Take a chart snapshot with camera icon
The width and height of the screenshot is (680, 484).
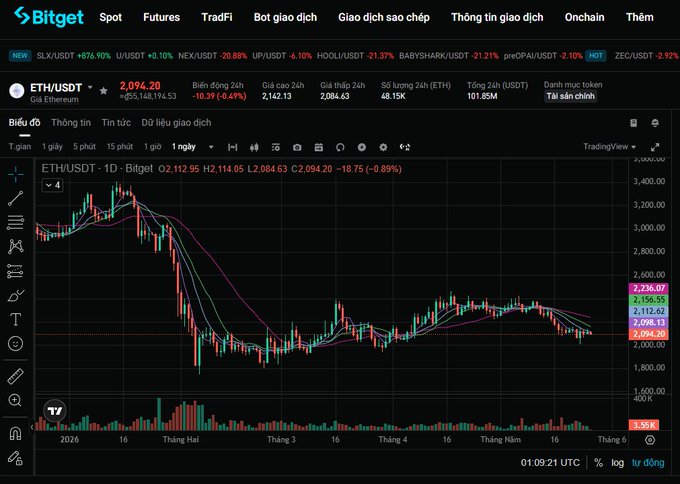[297, 147]
